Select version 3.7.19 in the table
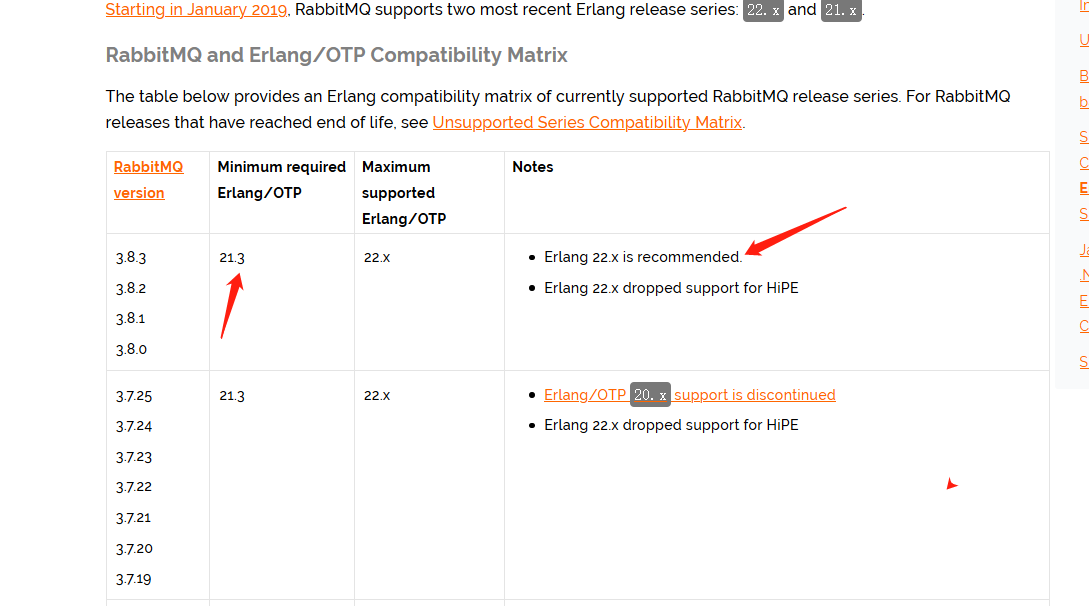 pyautogui.click(x=133, y=579)
